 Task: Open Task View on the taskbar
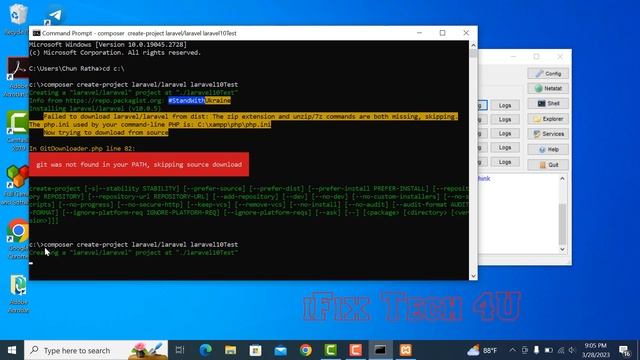pos(180,350)
